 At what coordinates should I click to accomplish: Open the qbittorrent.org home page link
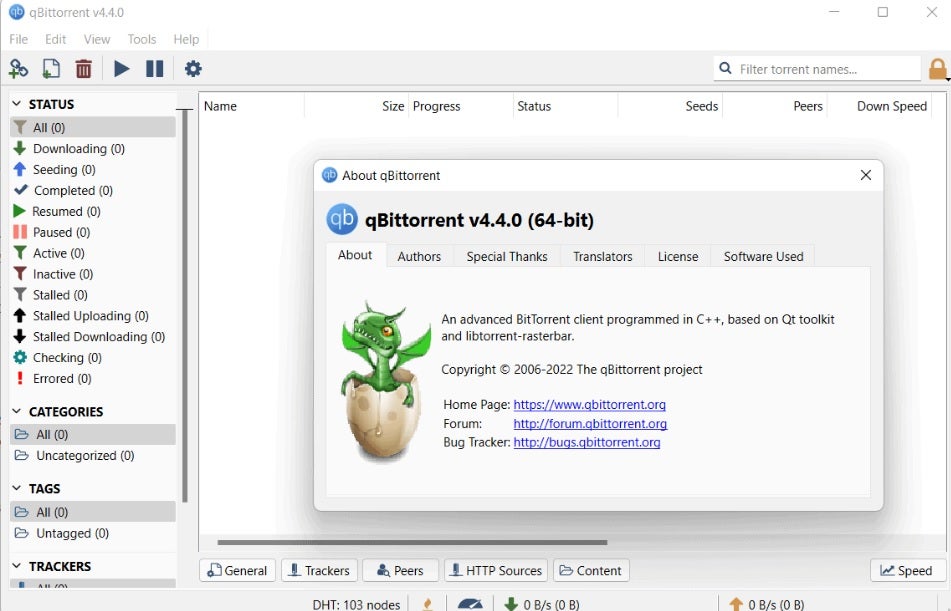589,405
